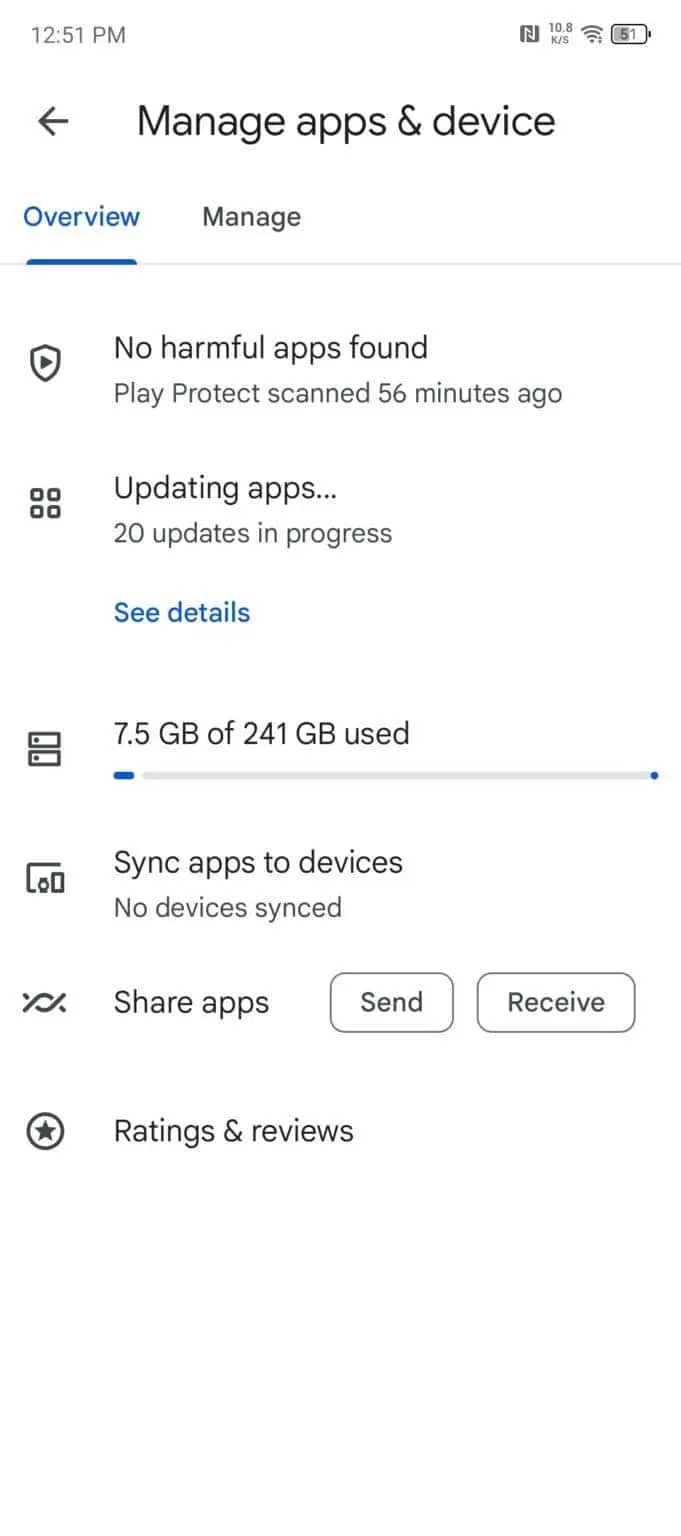Click the sync apps to devices icon
This screenshot has height=1536, width=681.
click(x=44, y=876)
